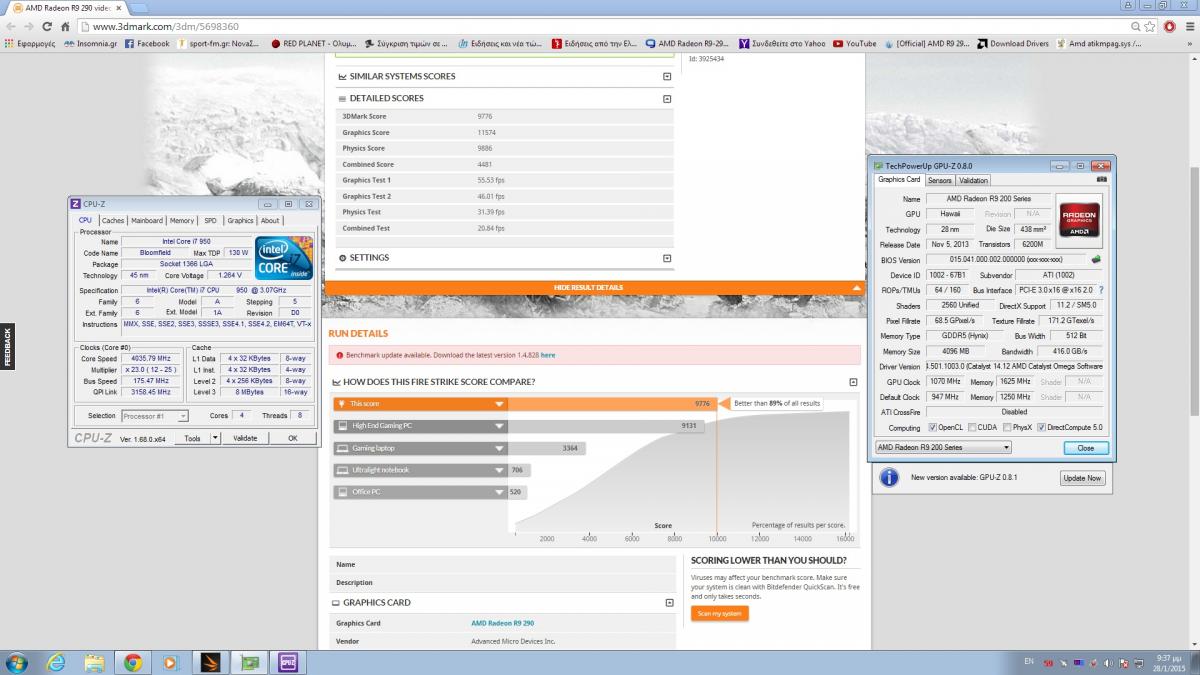
Task: Expand the High End Gaming PC dropdown
Action: click(499, 426)
